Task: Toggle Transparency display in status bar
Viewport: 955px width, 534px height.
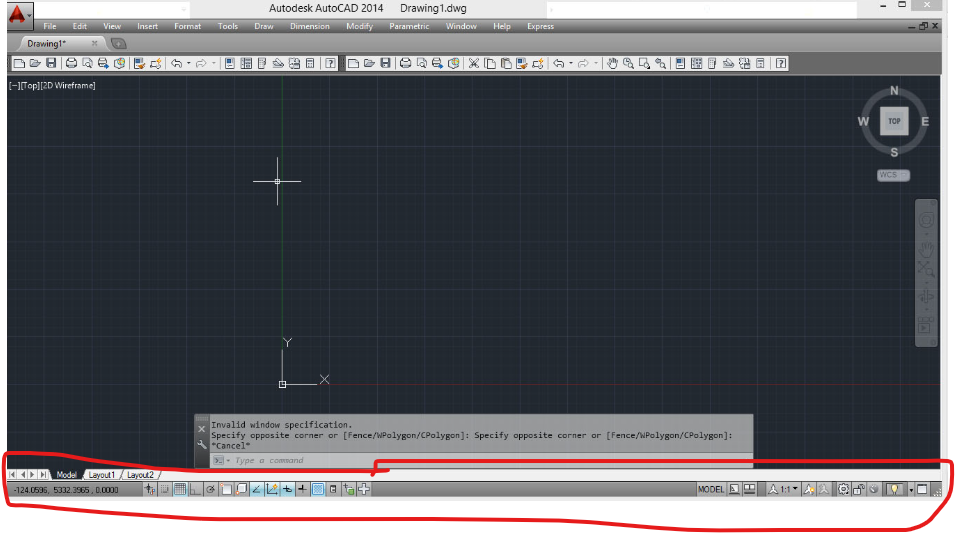Action: 318,489
